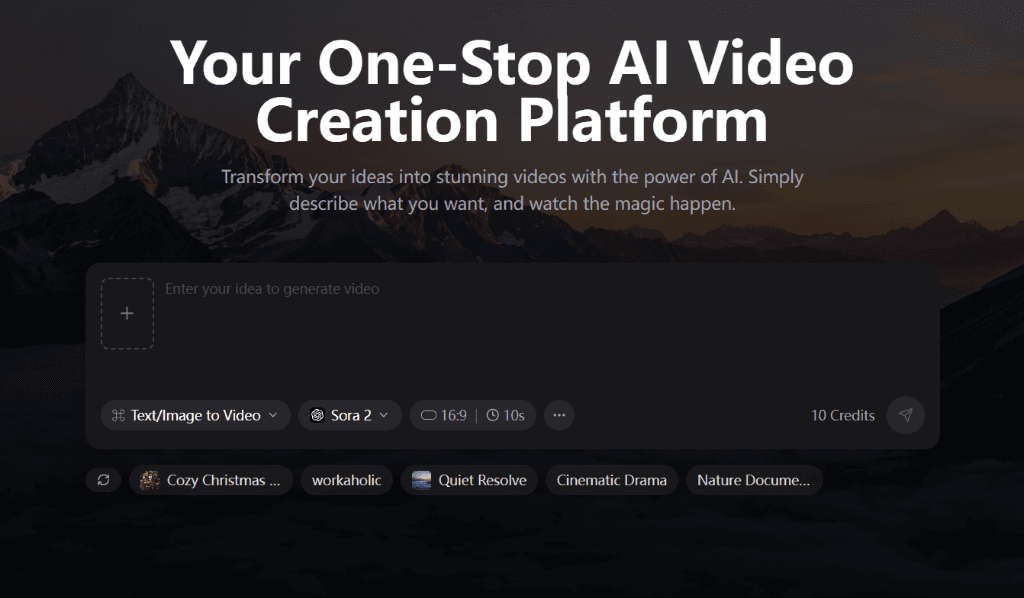Screen dimensions: 1024x598
Task: Select the workaholic prompt suggestion
Action: pyautogui.click(x=346, y=480)
